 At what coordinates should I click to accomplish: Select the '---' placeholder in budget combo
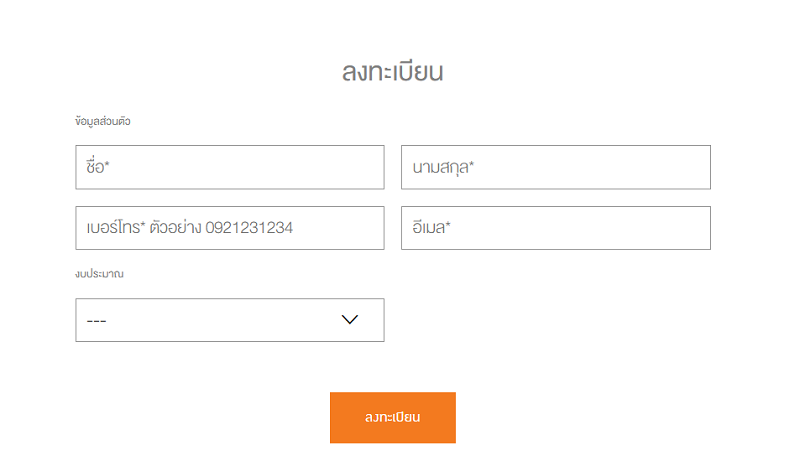point(96,321)
